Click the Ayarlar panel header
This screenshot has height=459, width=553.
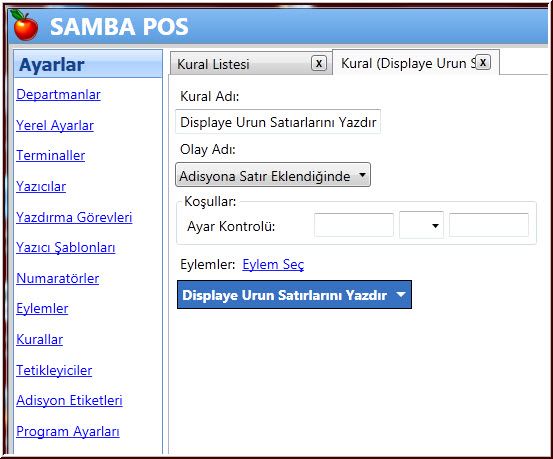(x=88, y=64)
